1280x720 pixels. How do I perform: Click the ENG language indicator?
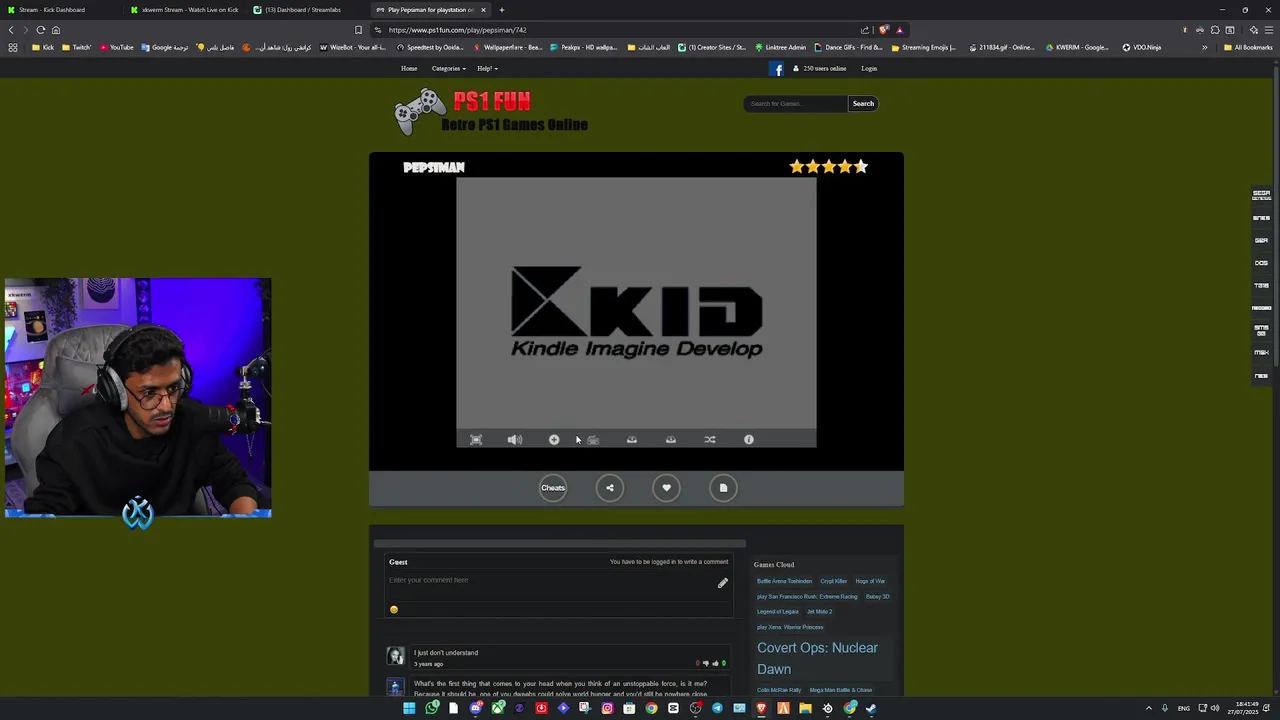click(1184, 708)
